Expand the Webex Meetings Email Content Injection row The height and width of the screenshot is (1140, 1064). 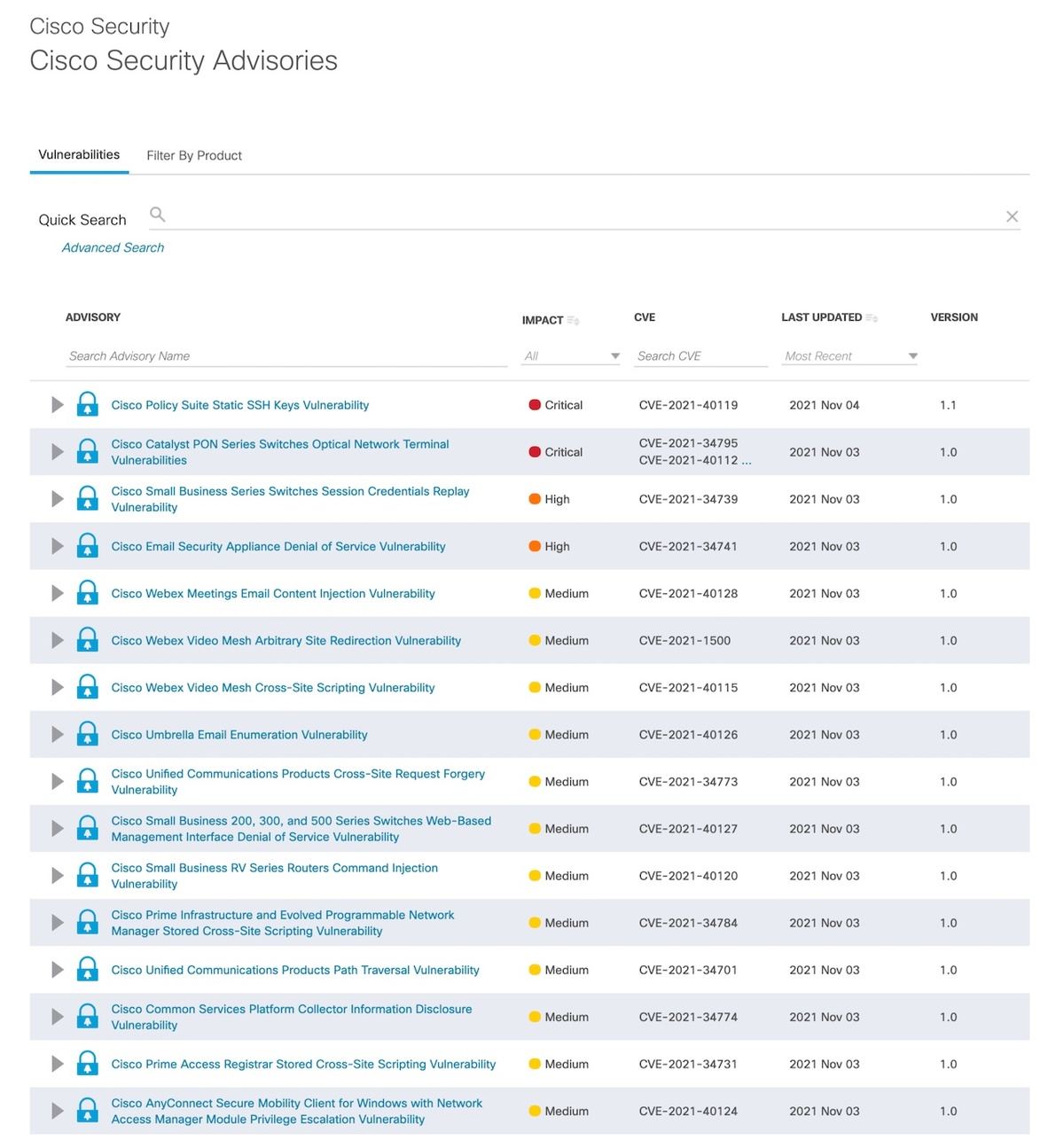58,593
